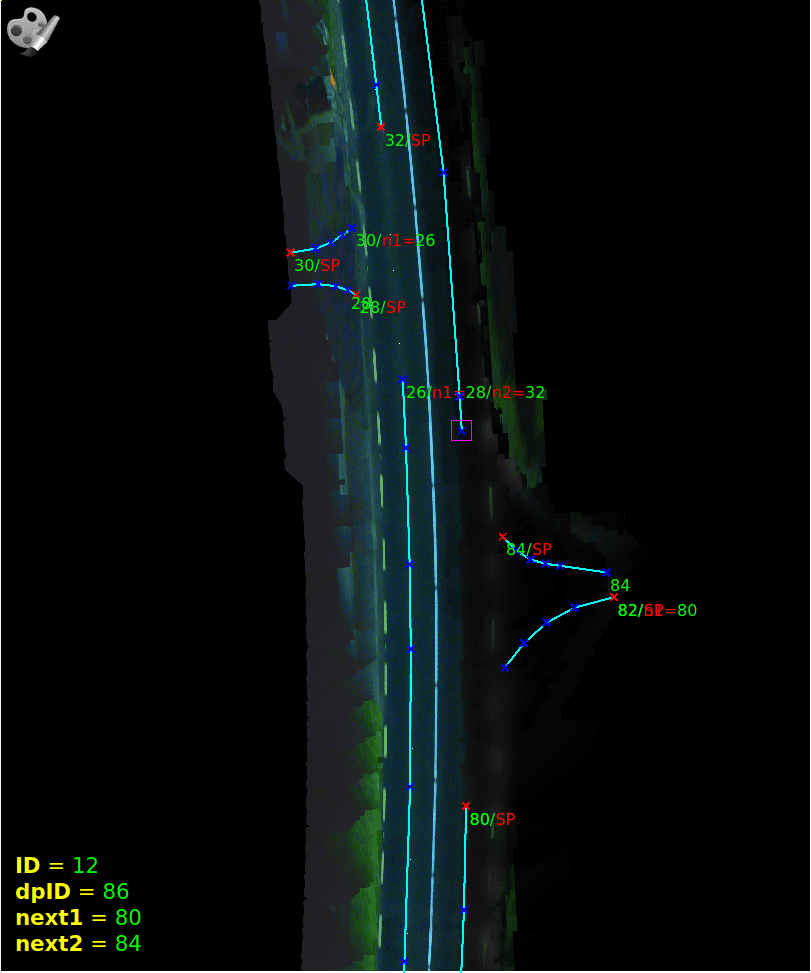Click the blue waypoint beside label 84

click(x=606, y=572)
